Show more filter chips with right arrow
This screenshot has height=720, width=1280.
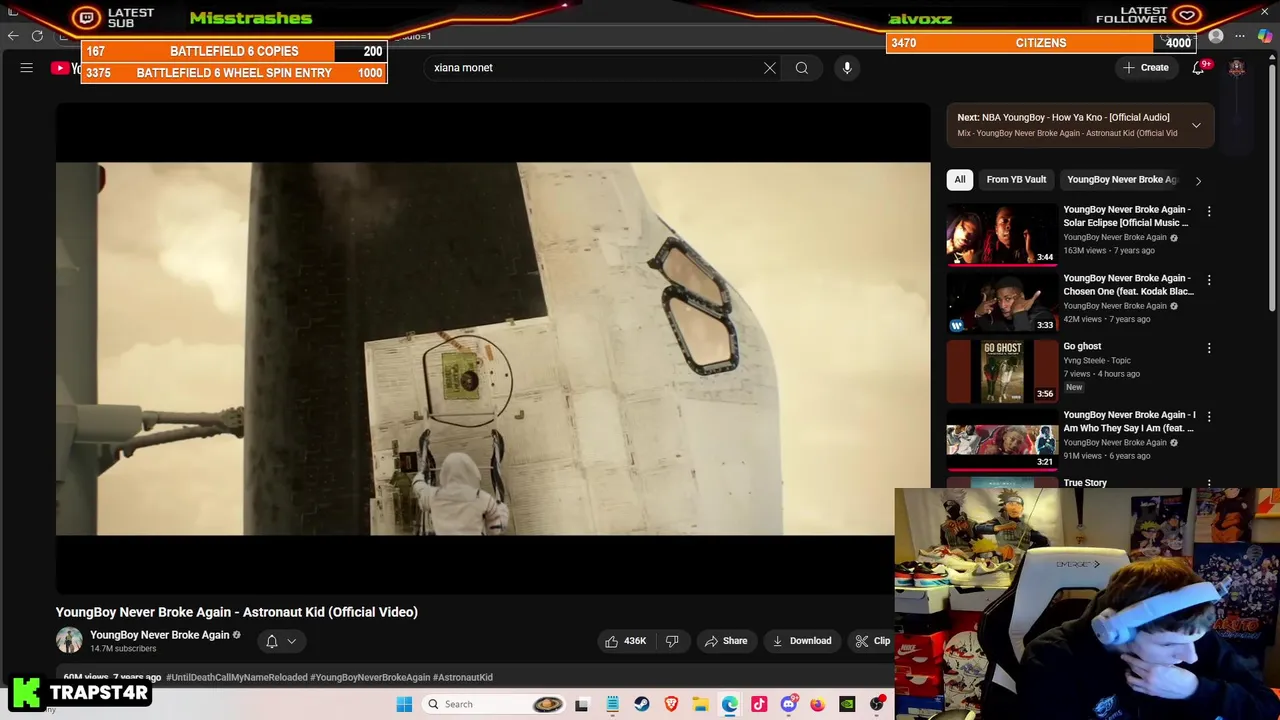point(1198,181)
